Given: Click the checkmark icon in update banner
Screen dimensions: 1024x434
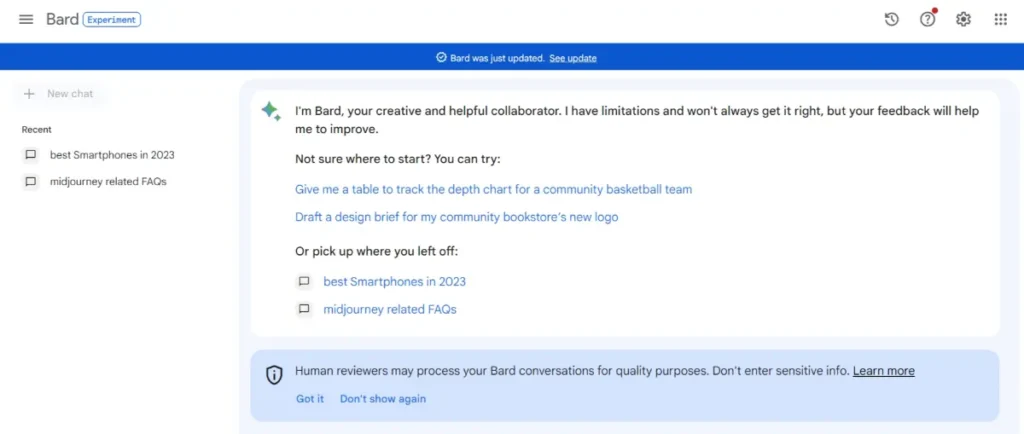Looking at the screenshot, I should tap(441, 57).
